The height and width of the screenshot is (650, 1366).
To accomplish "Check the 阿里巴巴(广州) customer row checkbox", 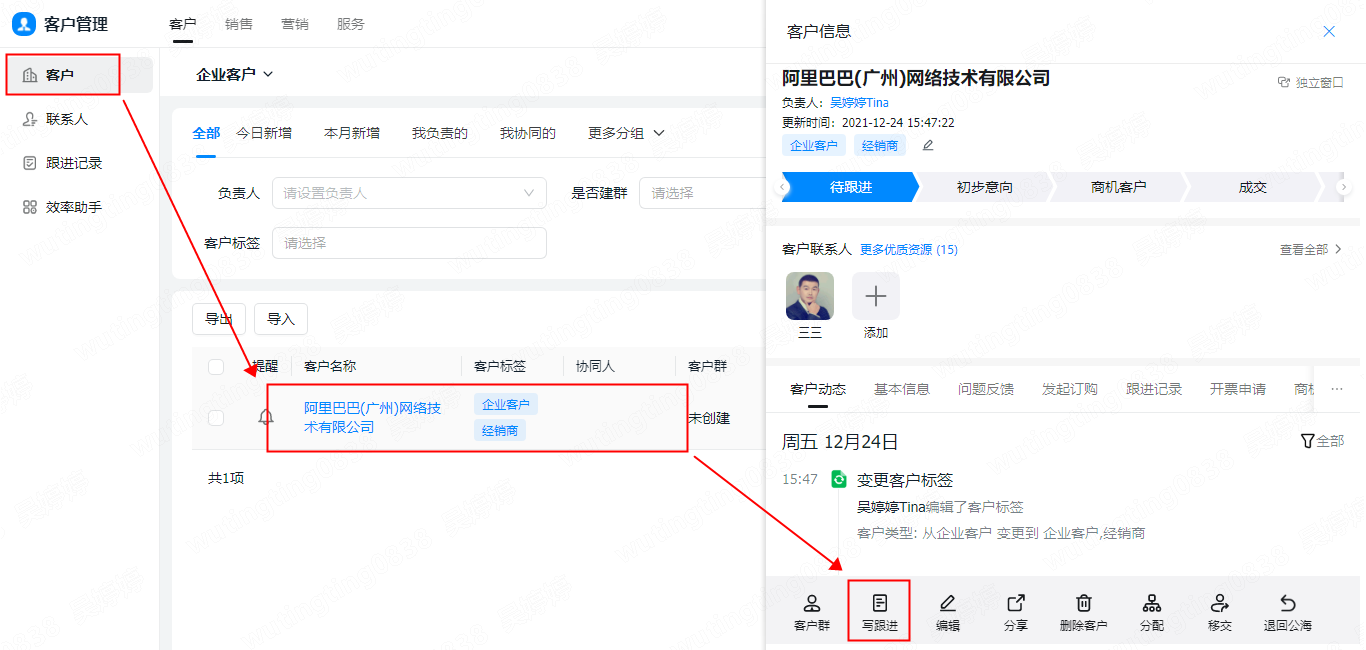I will point(216,418).
